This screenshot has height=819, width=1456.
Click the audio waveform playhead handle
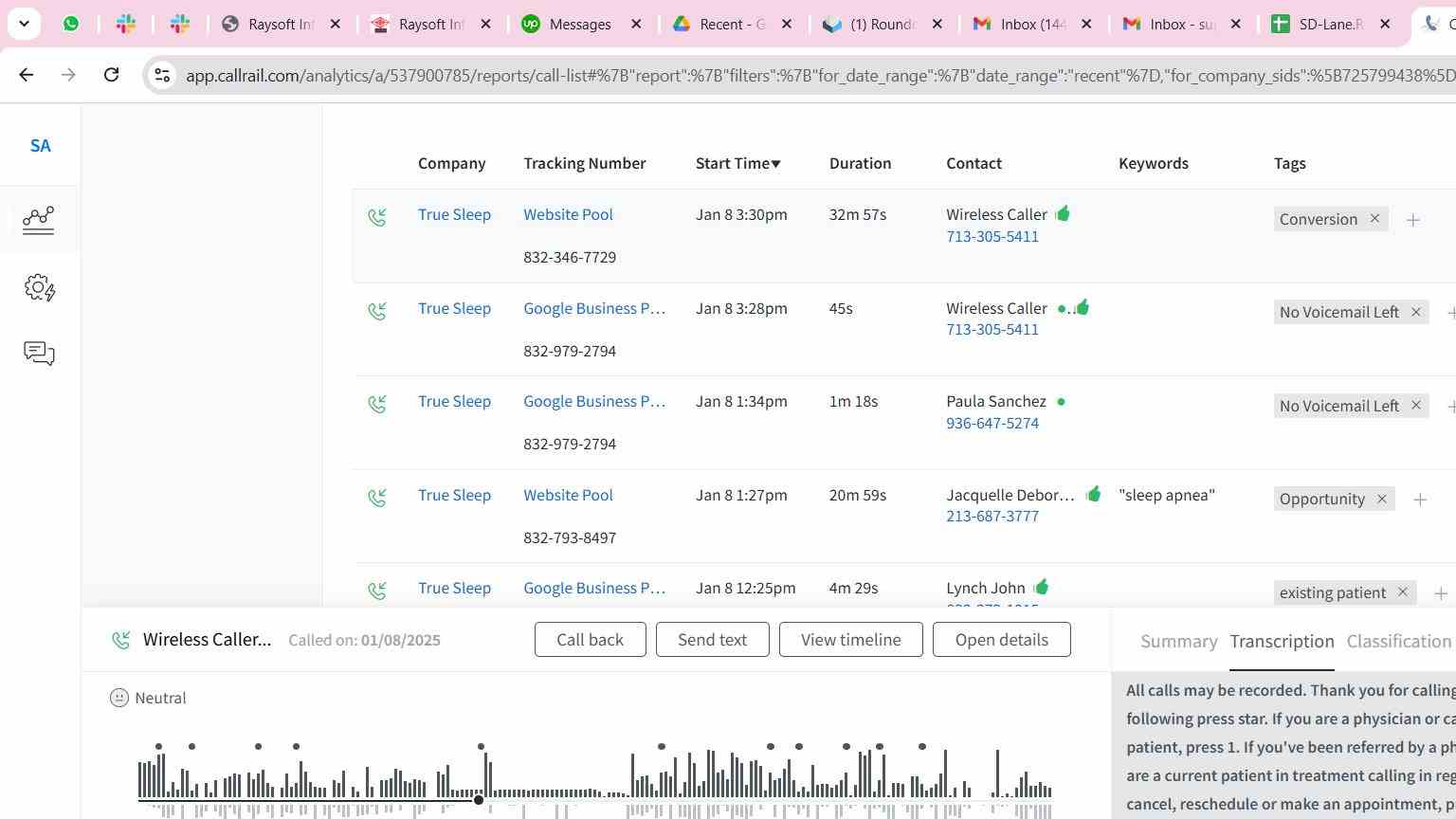click(479, 800)
